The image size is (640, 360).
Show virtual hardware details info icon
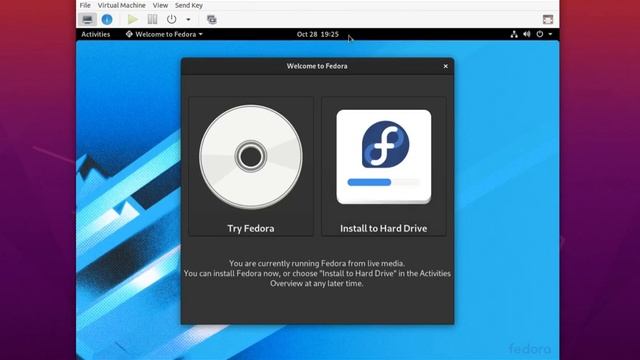pos(107,20)
